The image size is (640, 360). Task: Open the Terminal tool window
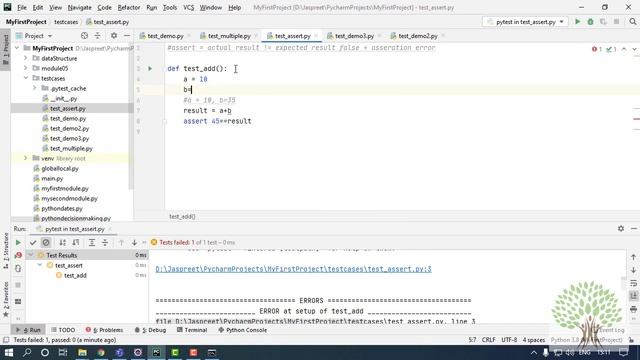coord(192,330)
